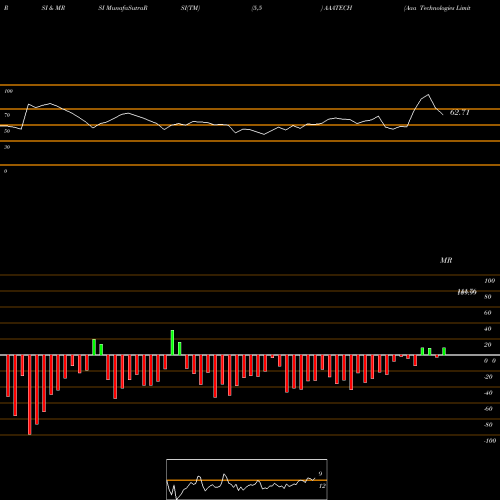Click the value 9 in mini chart
The image size is (500, 500).
[x=320, y=474]
